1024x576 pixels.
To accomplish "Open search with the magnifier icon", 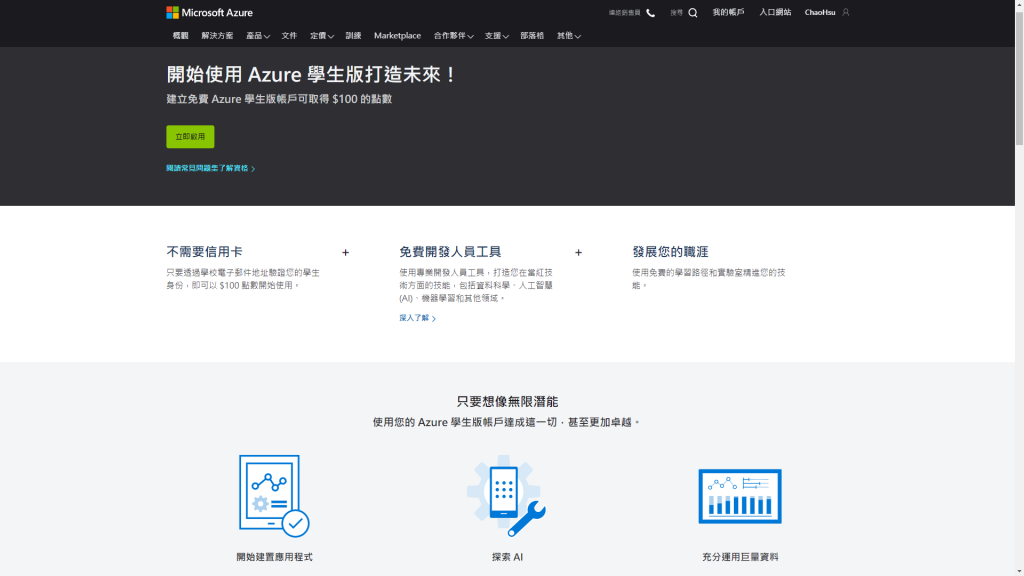I will tap(693, 12).
